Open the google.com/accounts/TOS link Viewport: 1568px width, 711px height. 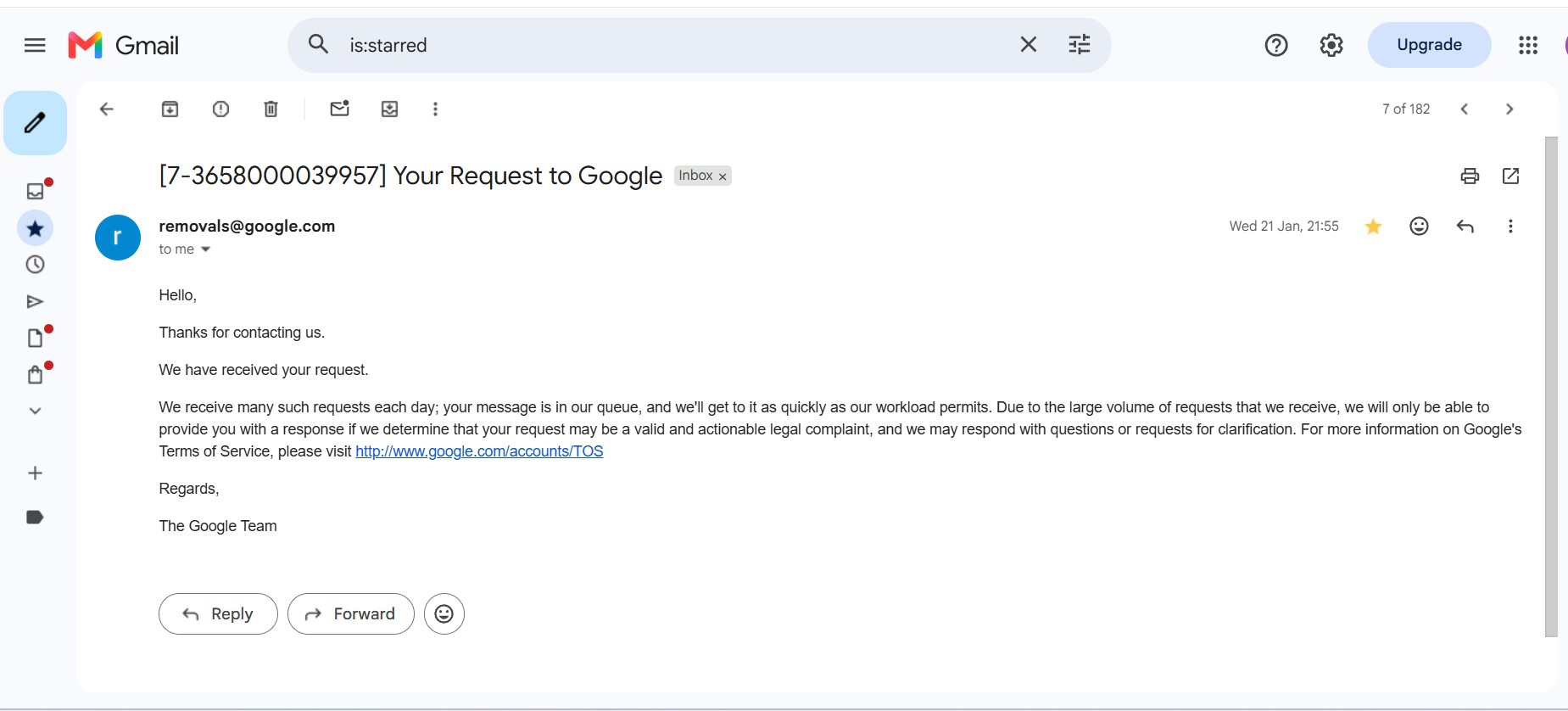click(479, 451)
